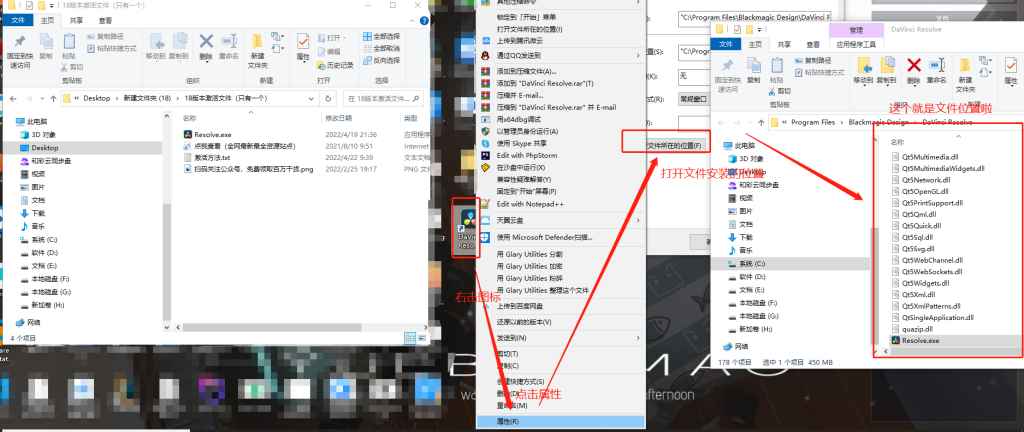This screenshot has height=432, width=1024.
Task: Click the help icon in left Explorer
Action: tap(421, 18)
